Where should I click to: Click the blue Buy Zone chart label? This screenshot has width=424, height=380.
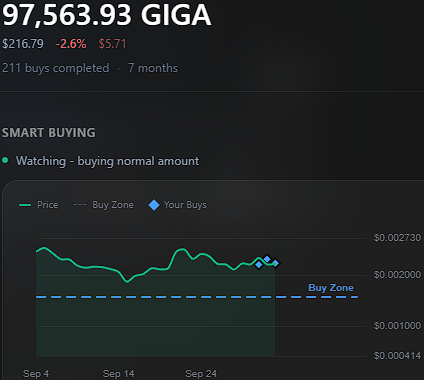(331, 288)
